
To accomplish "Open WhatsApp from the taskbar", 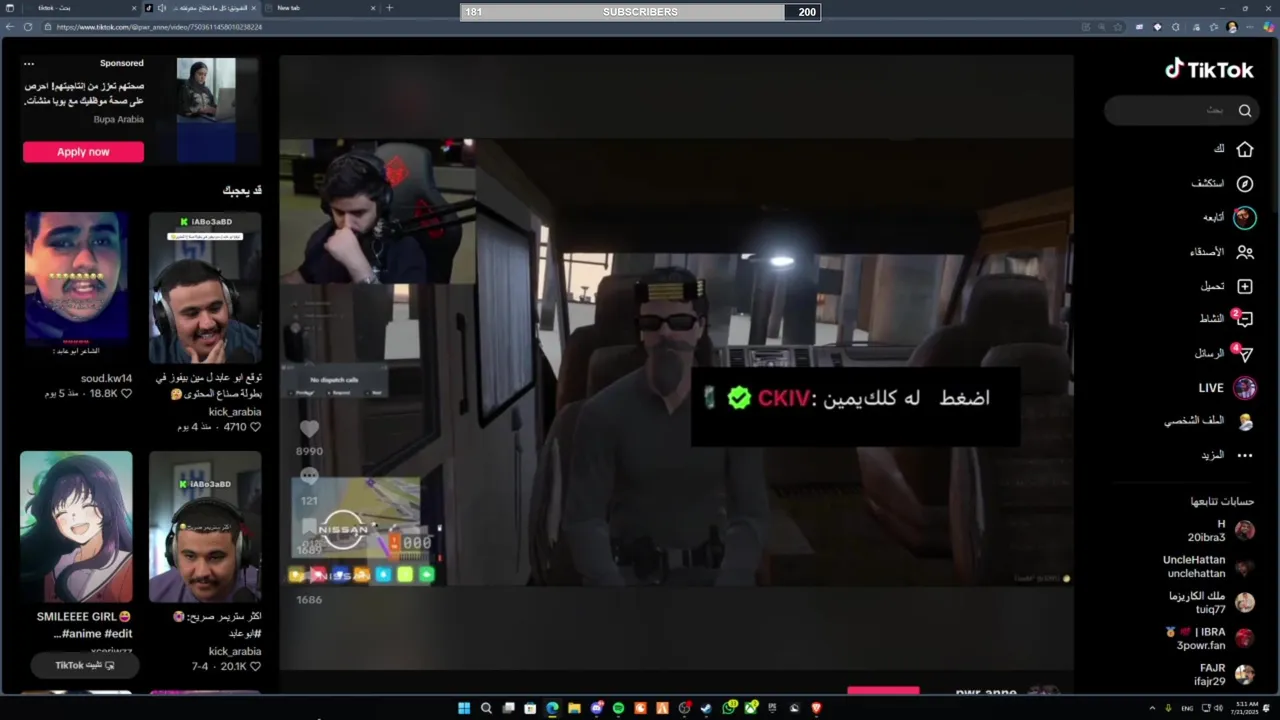I will [x=729, y=708].
